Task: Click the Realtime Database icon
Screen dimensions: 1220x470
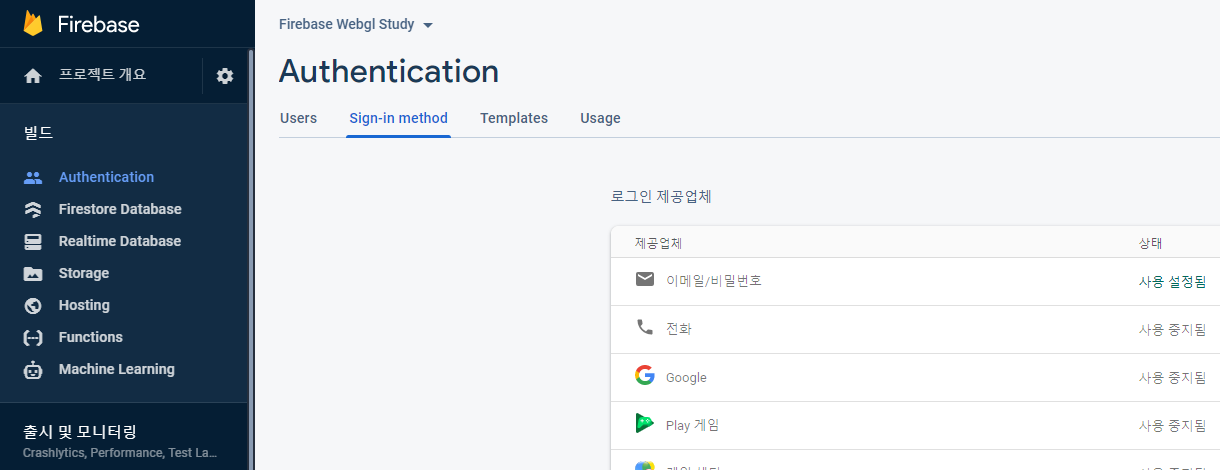Action: click(x=33, y=241)
